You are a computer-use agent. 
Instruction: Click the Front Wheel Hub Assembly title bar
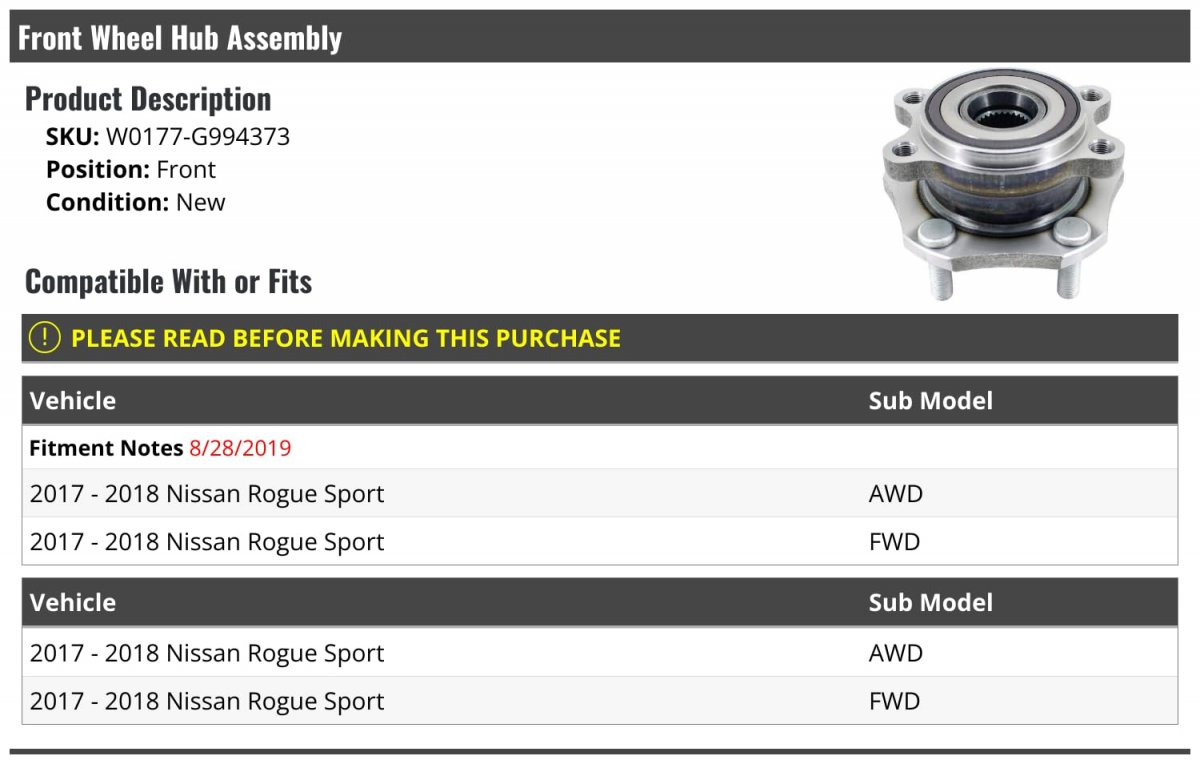click(x=600, y=37)
